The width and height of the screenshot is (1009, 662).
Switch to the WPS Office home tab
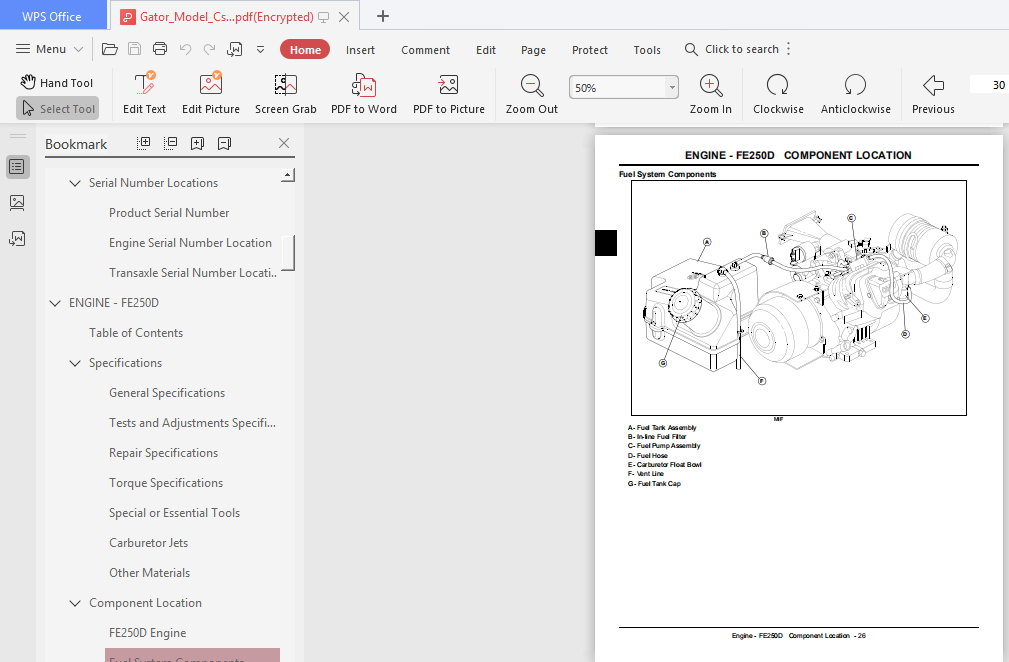52,16
